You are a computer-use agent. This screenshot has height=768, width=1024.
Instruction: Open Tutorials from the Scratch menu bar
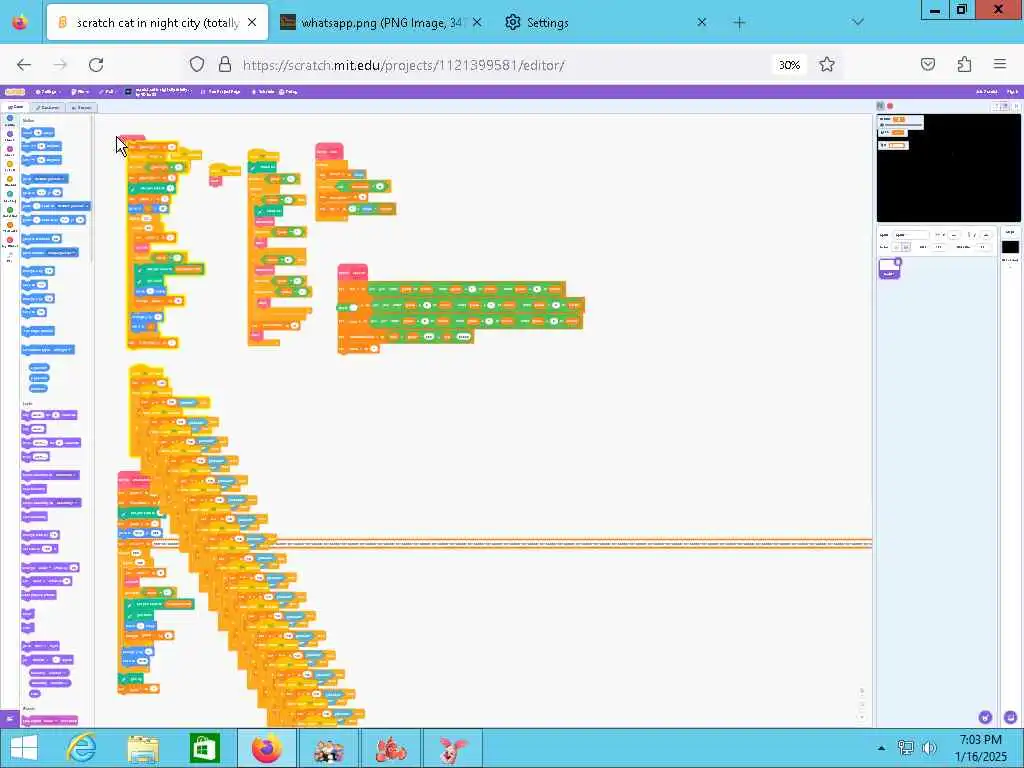263,92
